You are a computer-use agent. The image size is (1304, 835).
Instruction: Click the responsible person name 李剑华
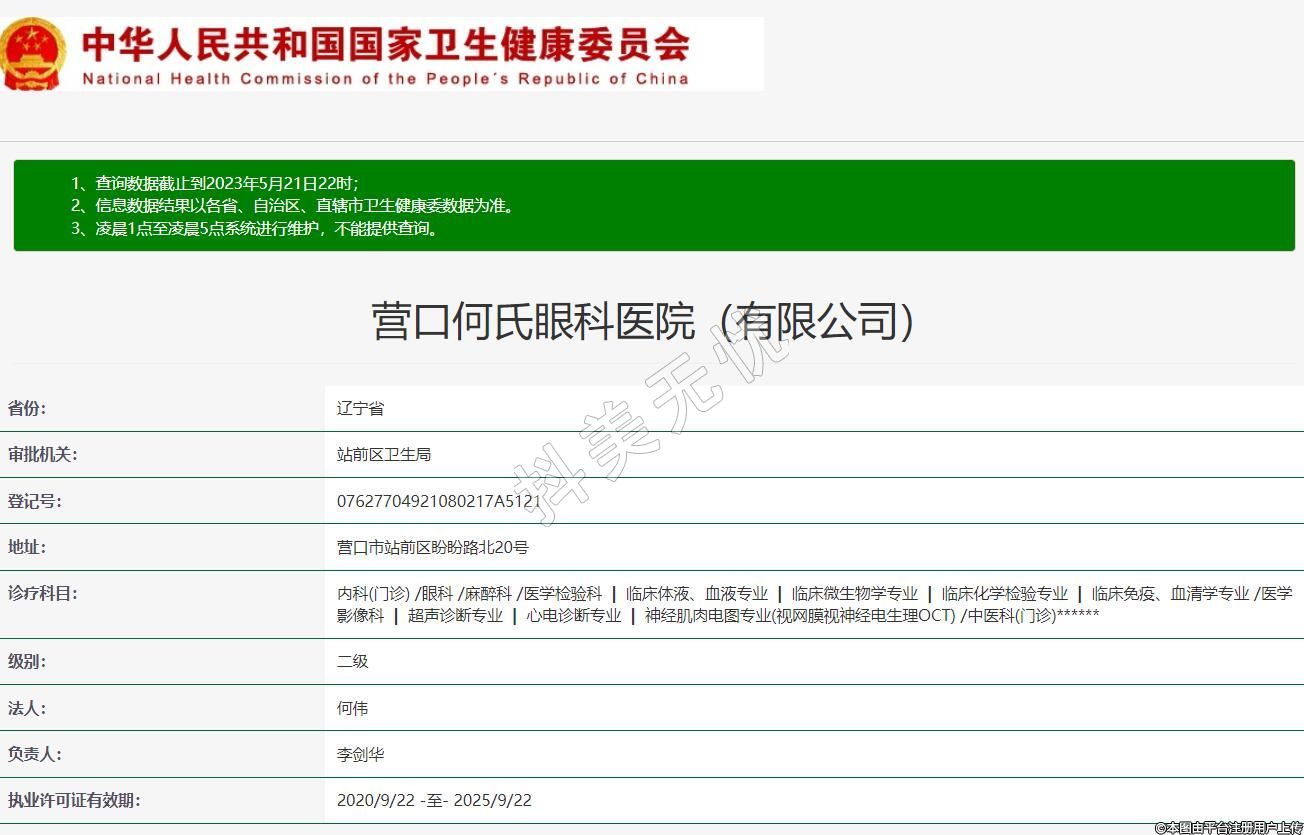360,754
